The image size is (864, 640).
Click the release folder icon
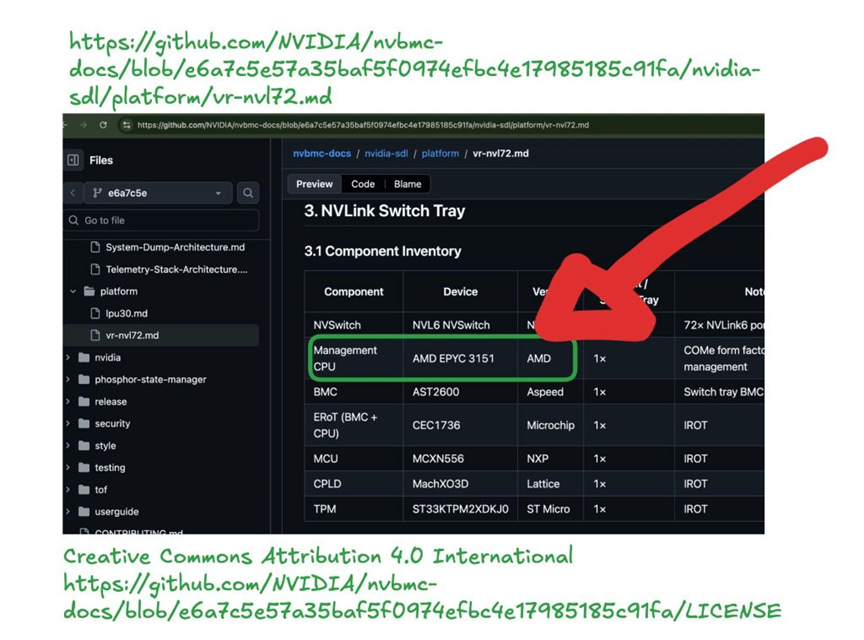[84, 401]
